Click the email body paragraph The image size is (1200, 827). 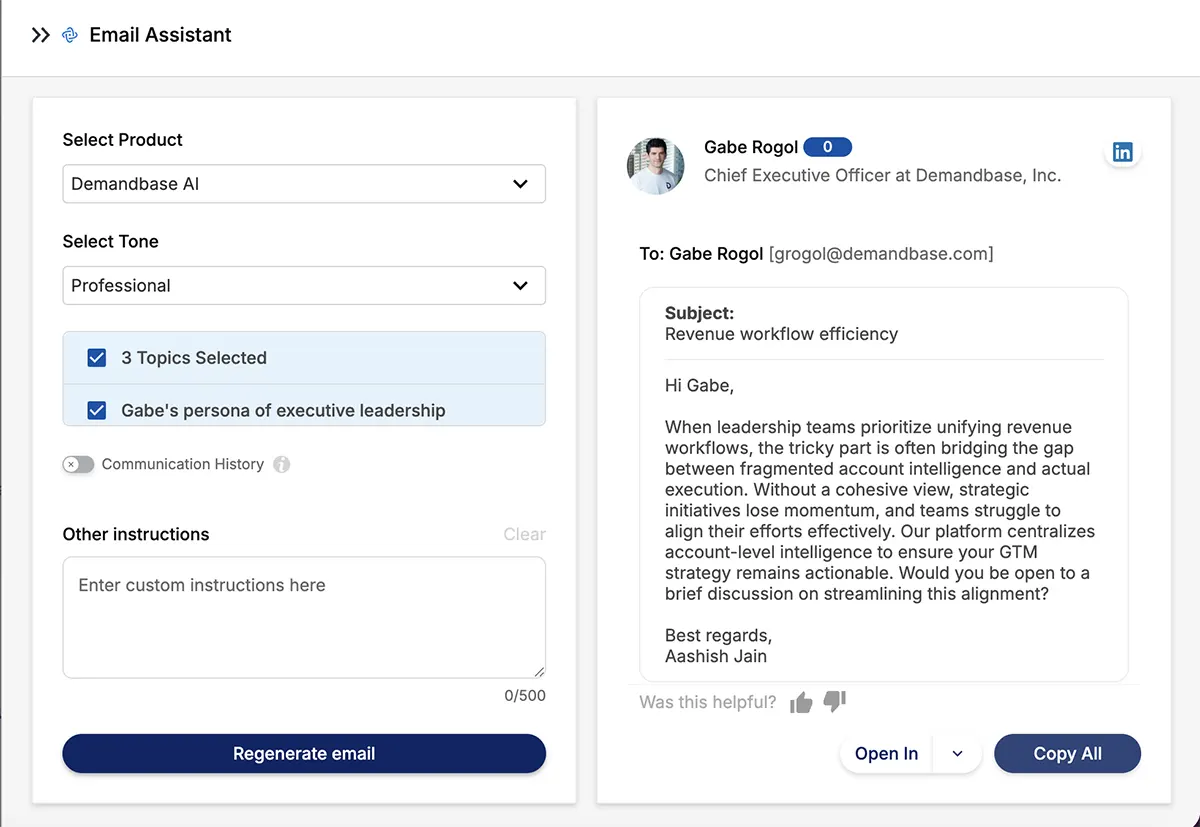(881, 510)
